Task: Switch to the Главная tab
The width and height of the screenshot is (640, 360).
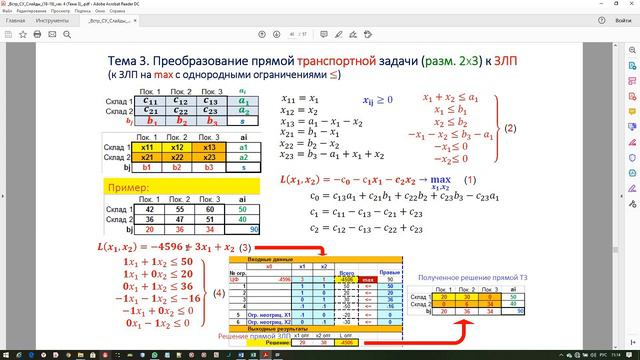Action: point(16,20)
